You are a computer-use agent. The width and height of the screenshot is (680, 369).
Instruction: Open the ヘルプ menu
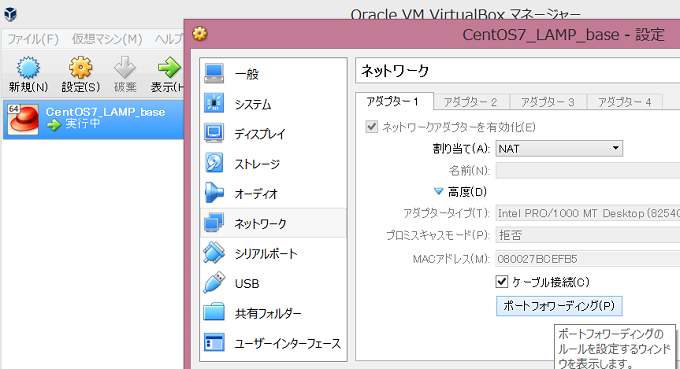pos(169,39)
